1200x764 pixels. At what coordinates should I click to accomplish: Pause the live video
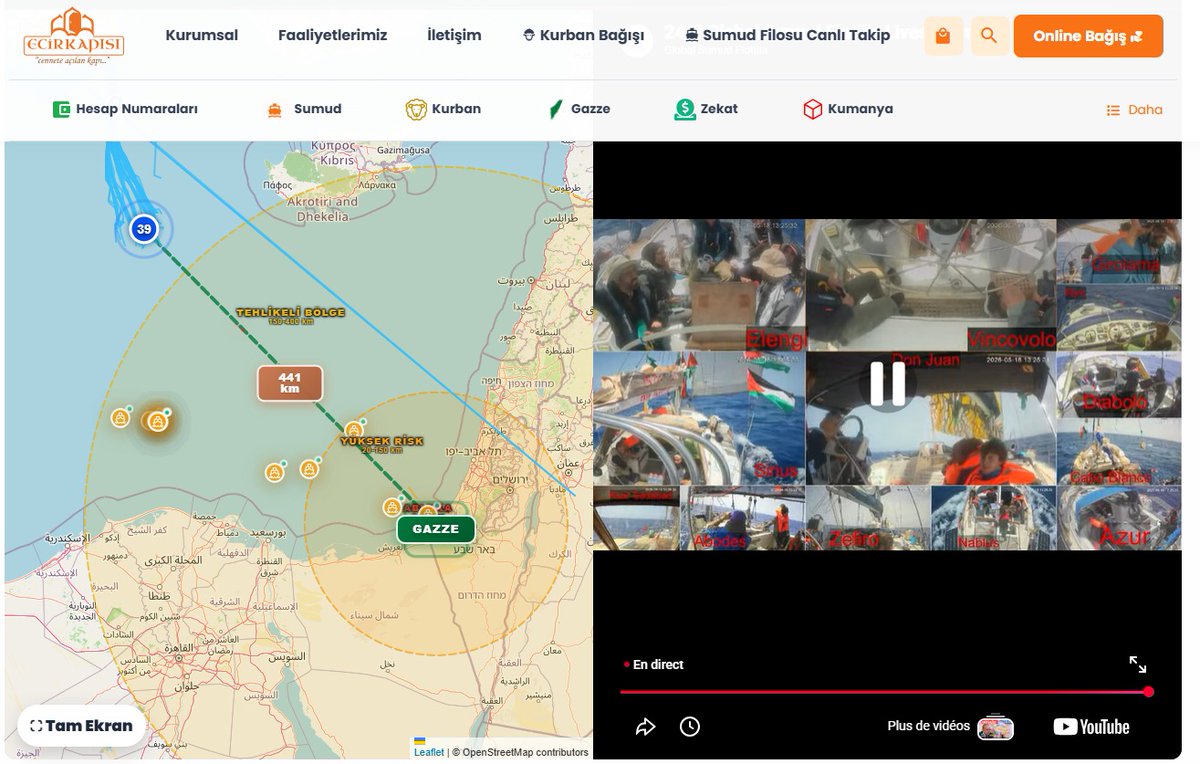point(887,383)
